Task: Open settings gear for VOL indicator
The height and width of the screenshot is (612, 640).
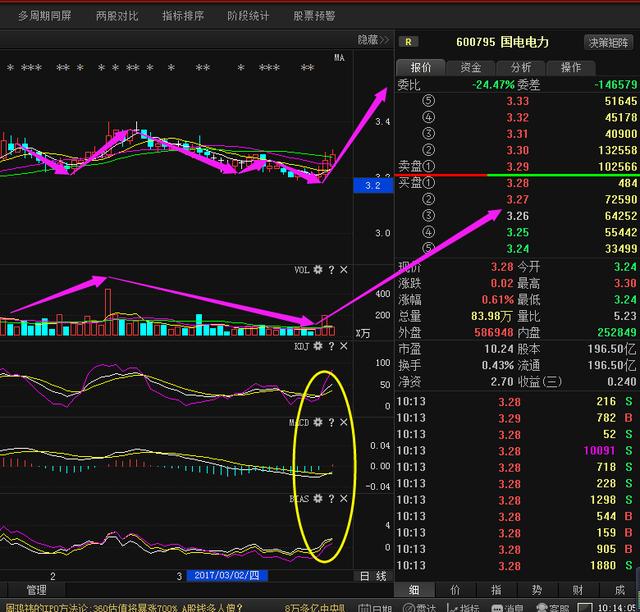Action: pos(318,270)
